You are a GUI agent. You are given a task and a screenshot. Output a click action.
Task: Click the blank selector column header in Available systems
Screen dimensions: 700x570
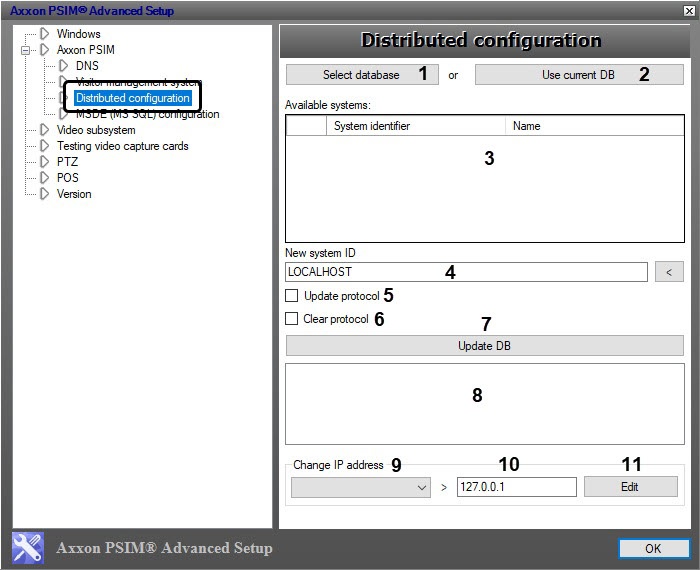[x=306, y=126]
